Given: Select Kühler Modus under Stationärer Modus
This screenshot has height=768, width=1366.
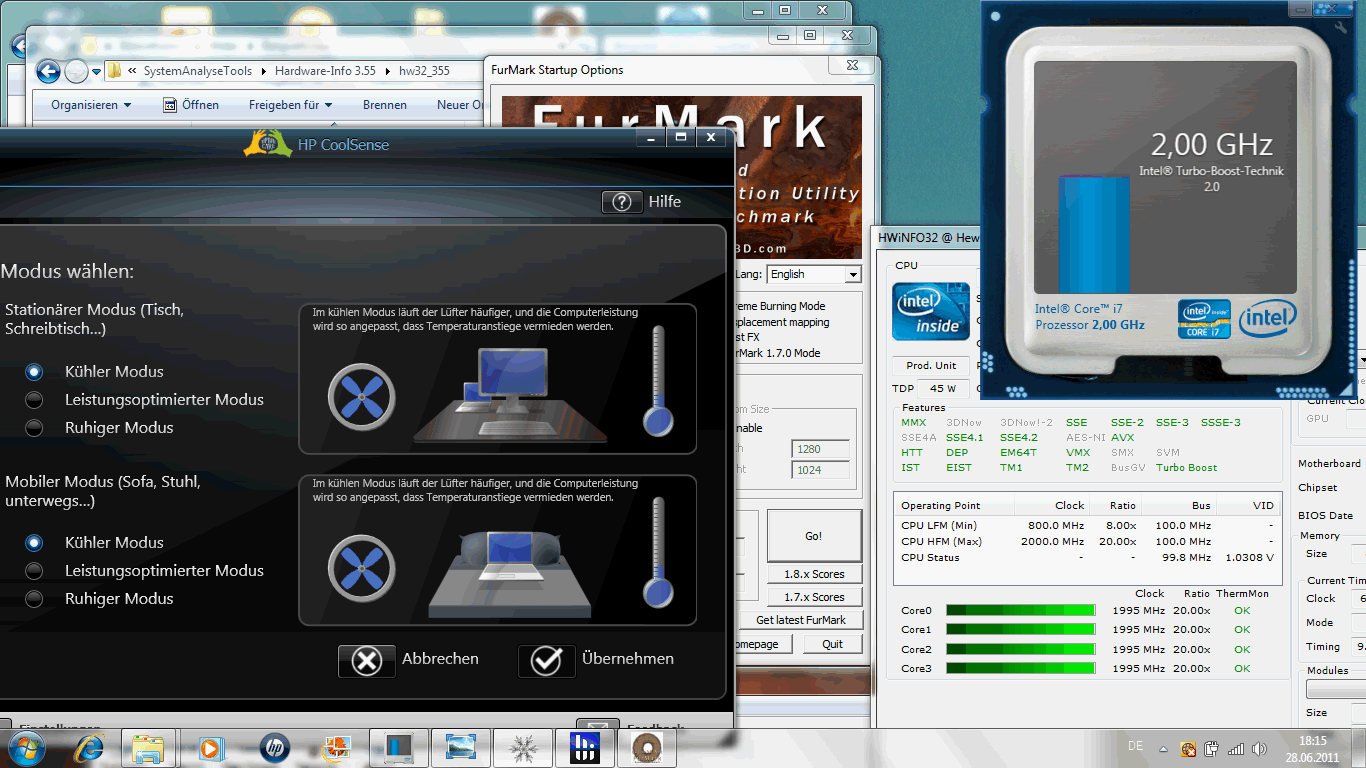Looking at the screenshot, I should (35, 371).
